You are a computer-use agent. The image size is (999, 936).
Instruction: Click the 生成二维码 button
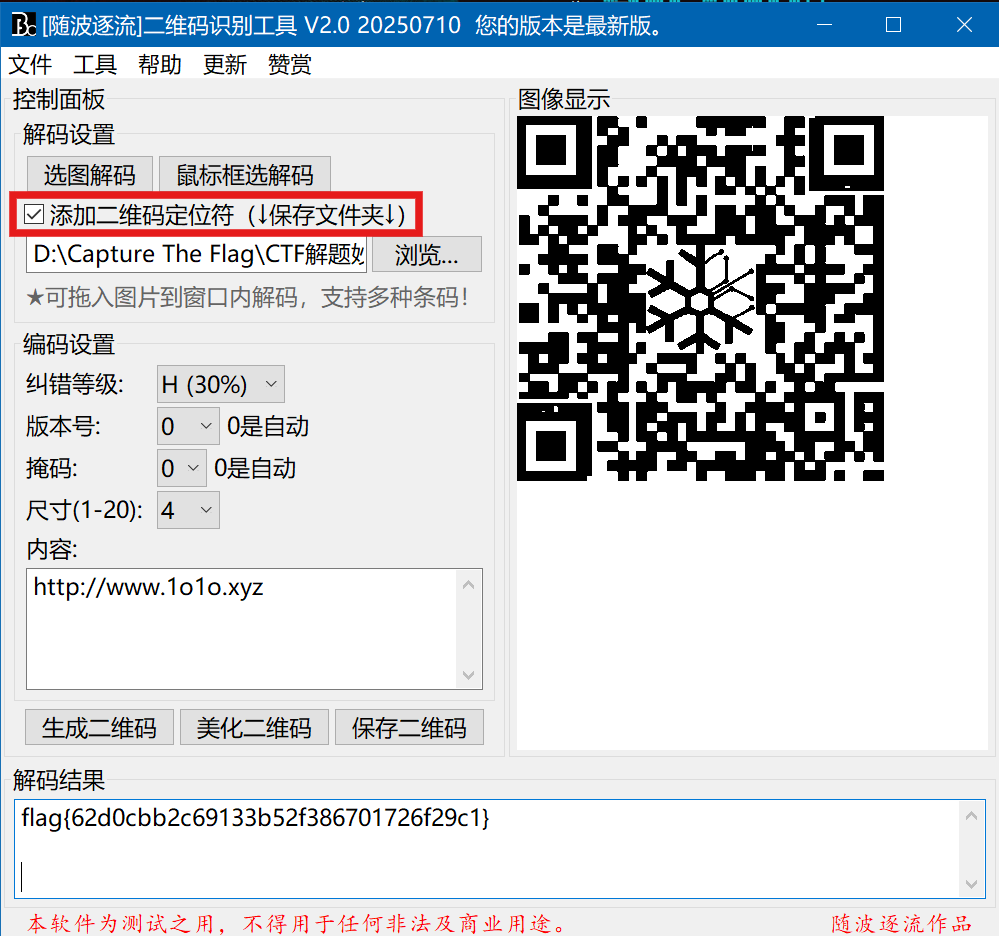(x=99, y=728)
